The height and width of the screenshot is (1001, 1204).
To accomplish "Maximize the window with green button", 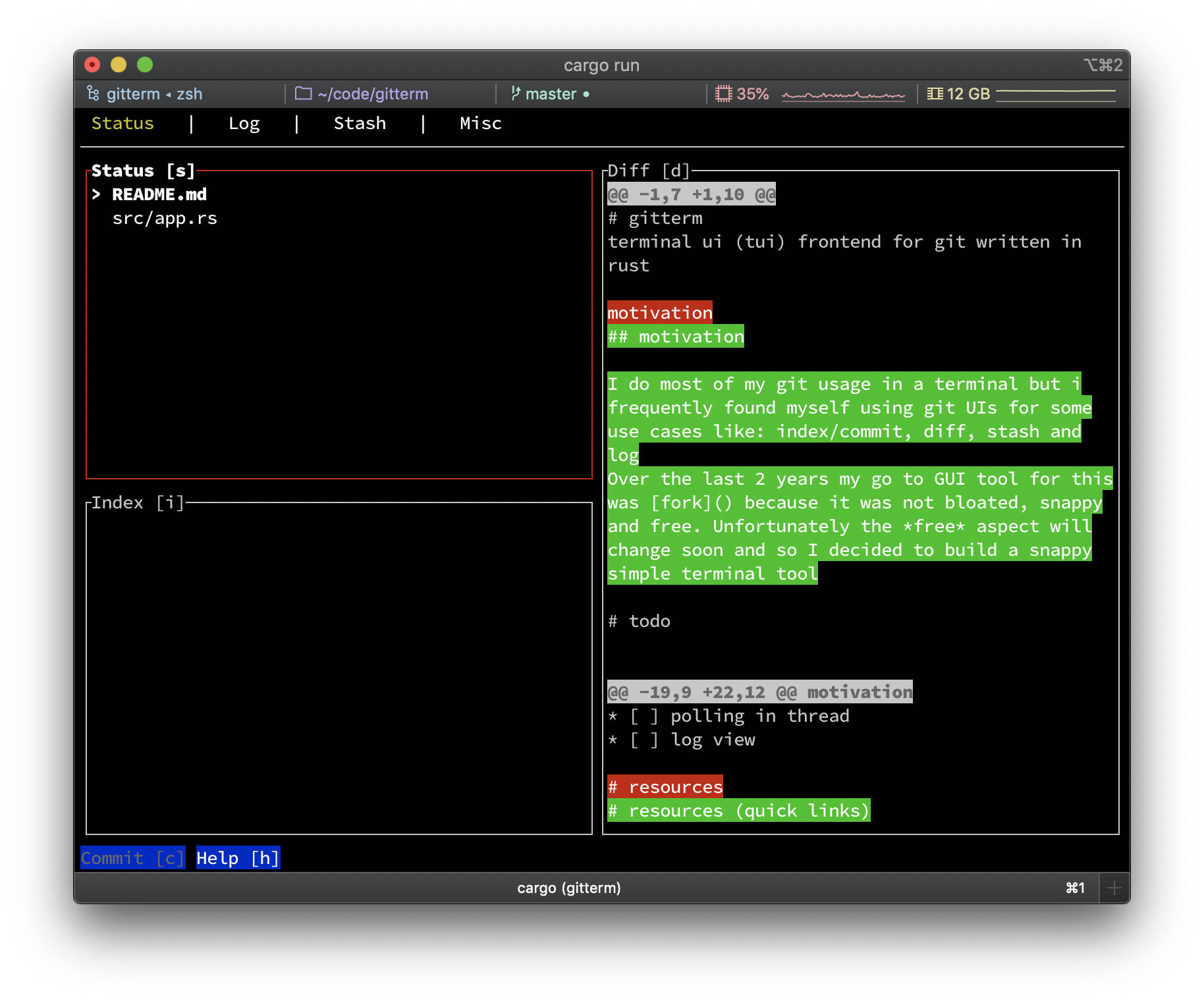I will (x=145, y=65).
